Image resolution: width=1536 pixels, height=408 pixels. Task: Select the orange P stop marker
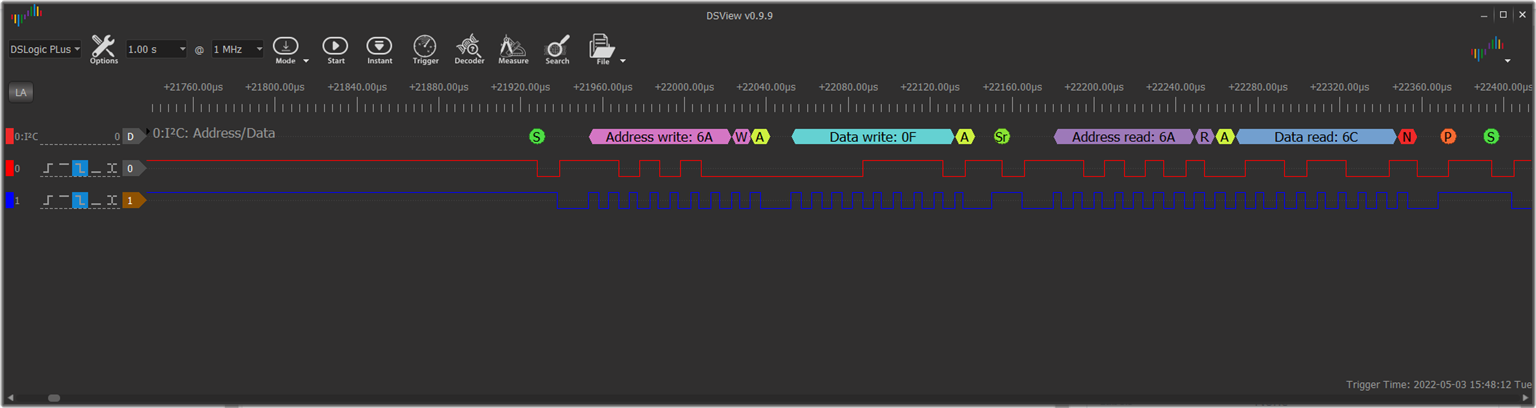(x=1448, y=136)
